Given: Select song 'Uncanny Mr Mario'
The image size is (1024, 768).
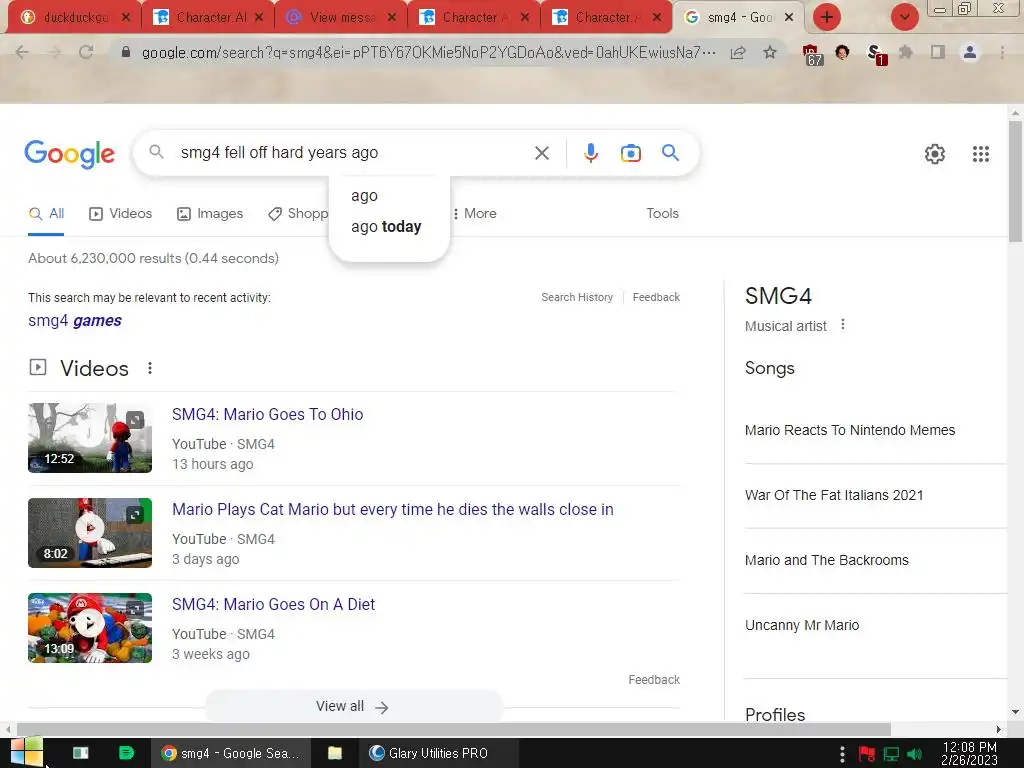Looking at the screenshot, I should (802, 625).
